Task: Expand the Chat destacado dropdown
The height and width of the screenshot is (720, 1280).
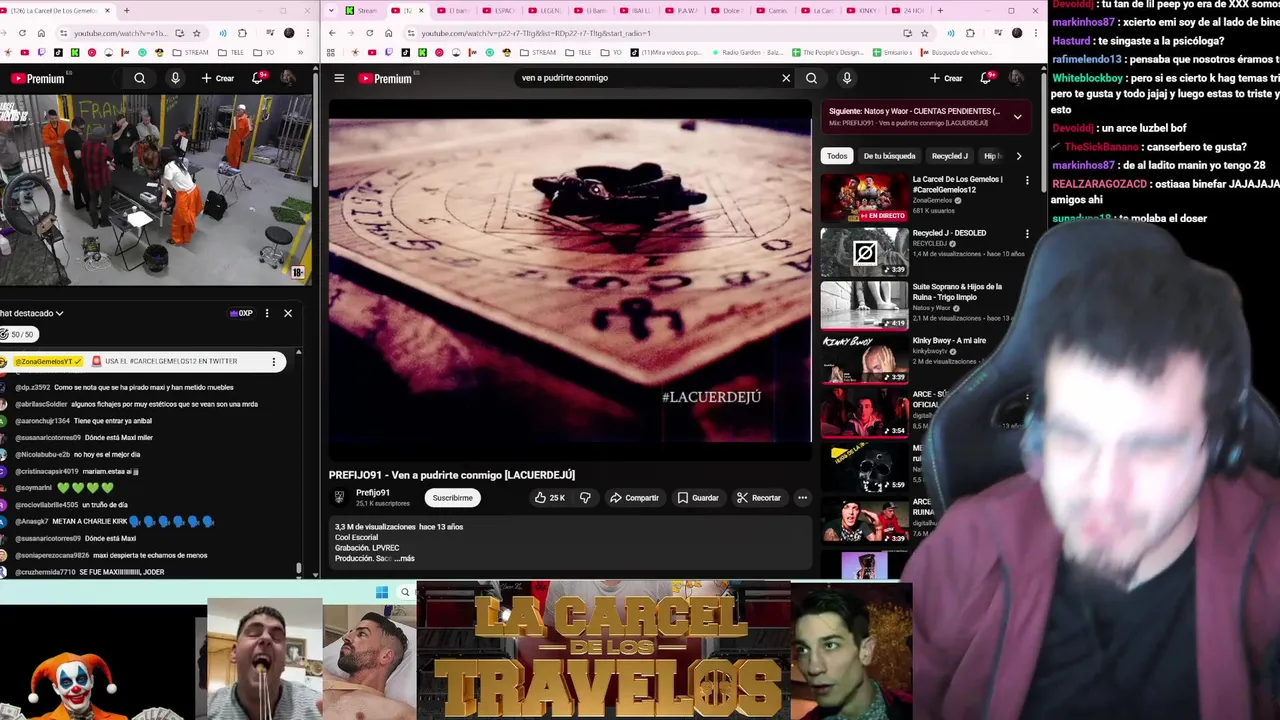Action: (x=32, y=313)
